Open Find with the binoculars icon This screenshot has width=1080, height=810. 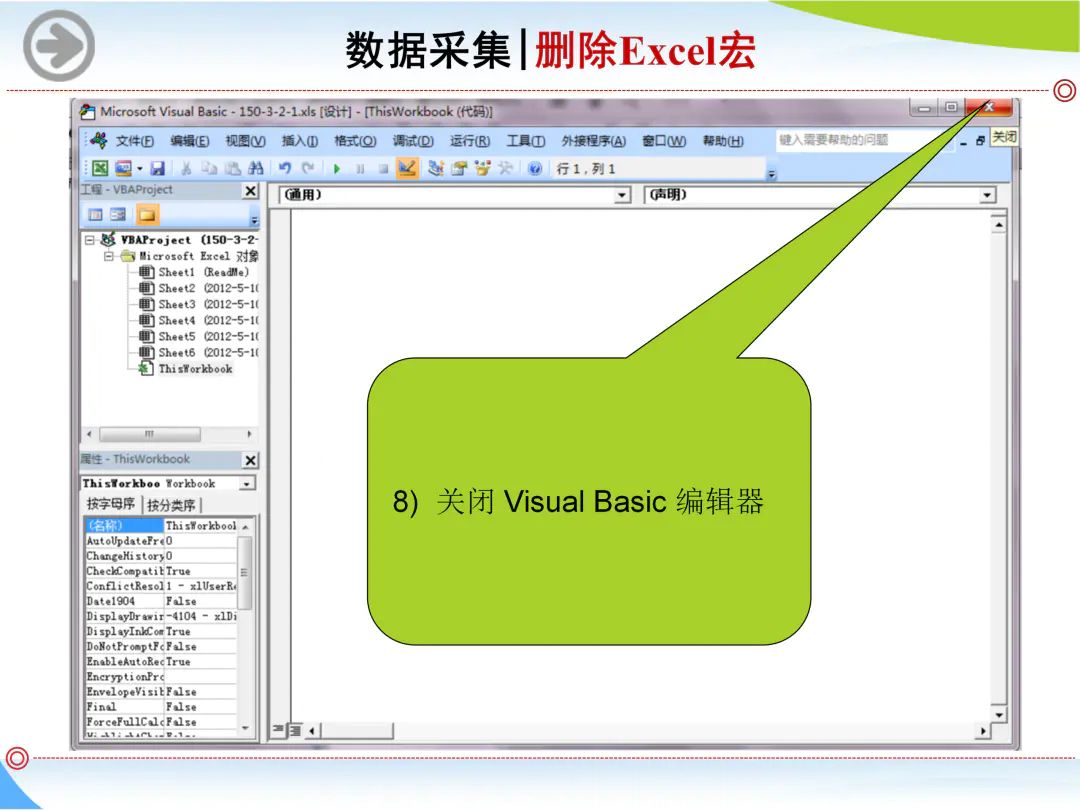click(256, 168)
